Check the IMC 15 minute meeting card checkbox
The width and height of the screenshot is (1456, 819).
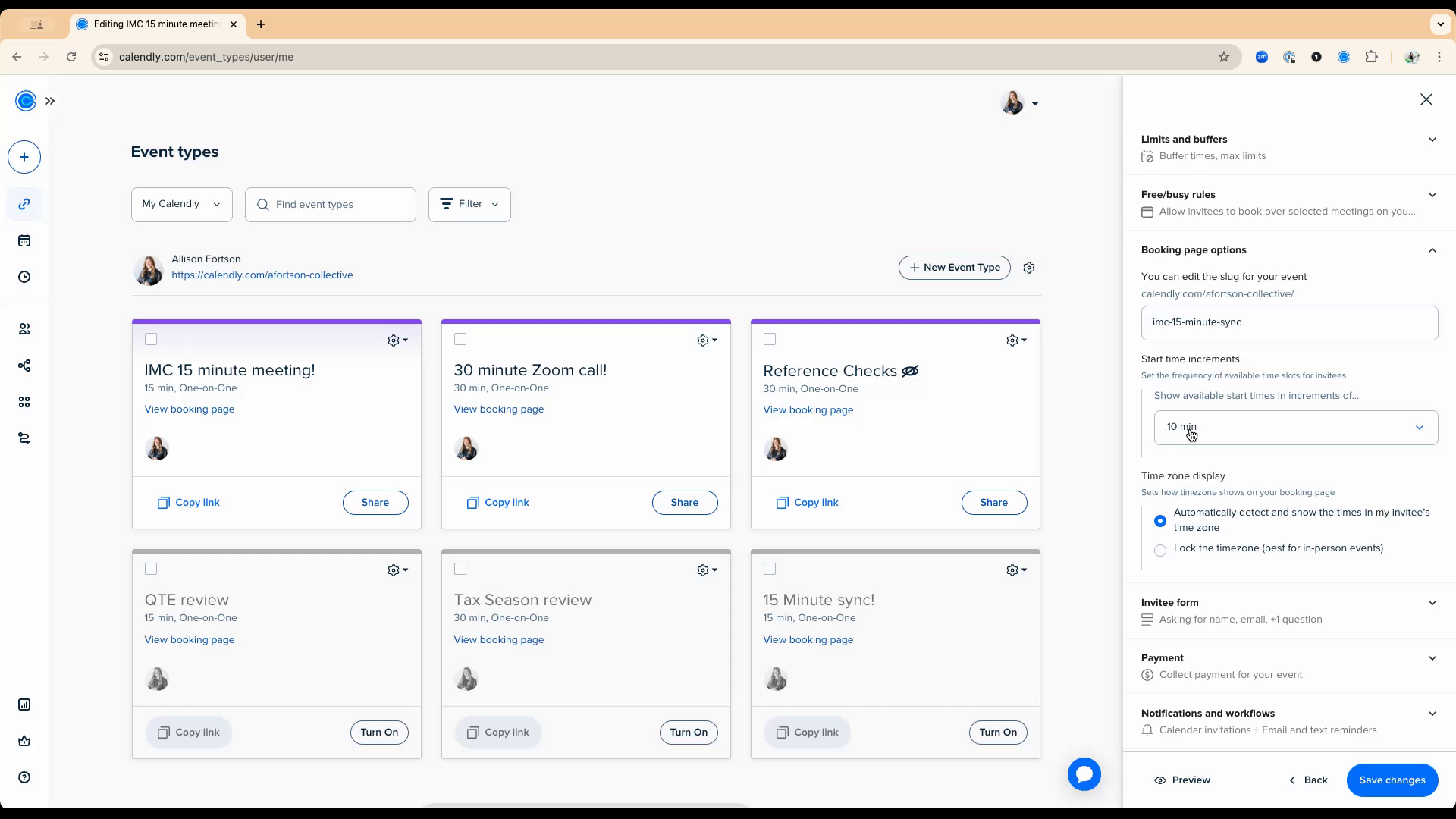[x=151, y=339]
